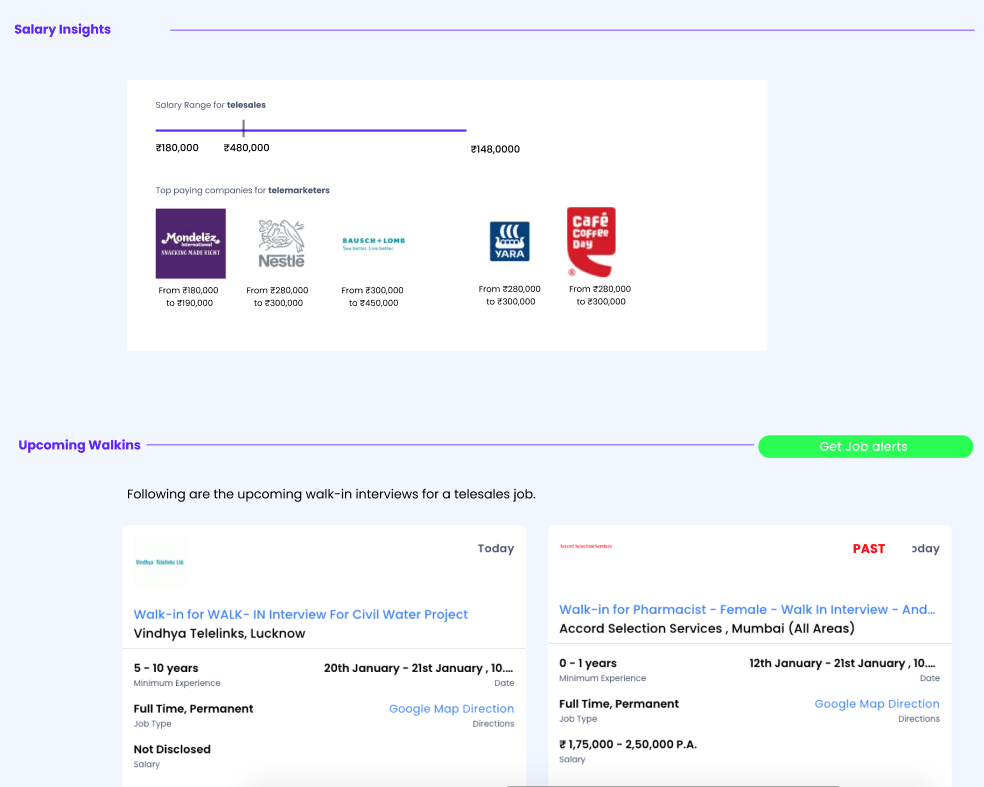Click Yara salary text under the logo
The image size is (984, 787).
pos(510,295)
